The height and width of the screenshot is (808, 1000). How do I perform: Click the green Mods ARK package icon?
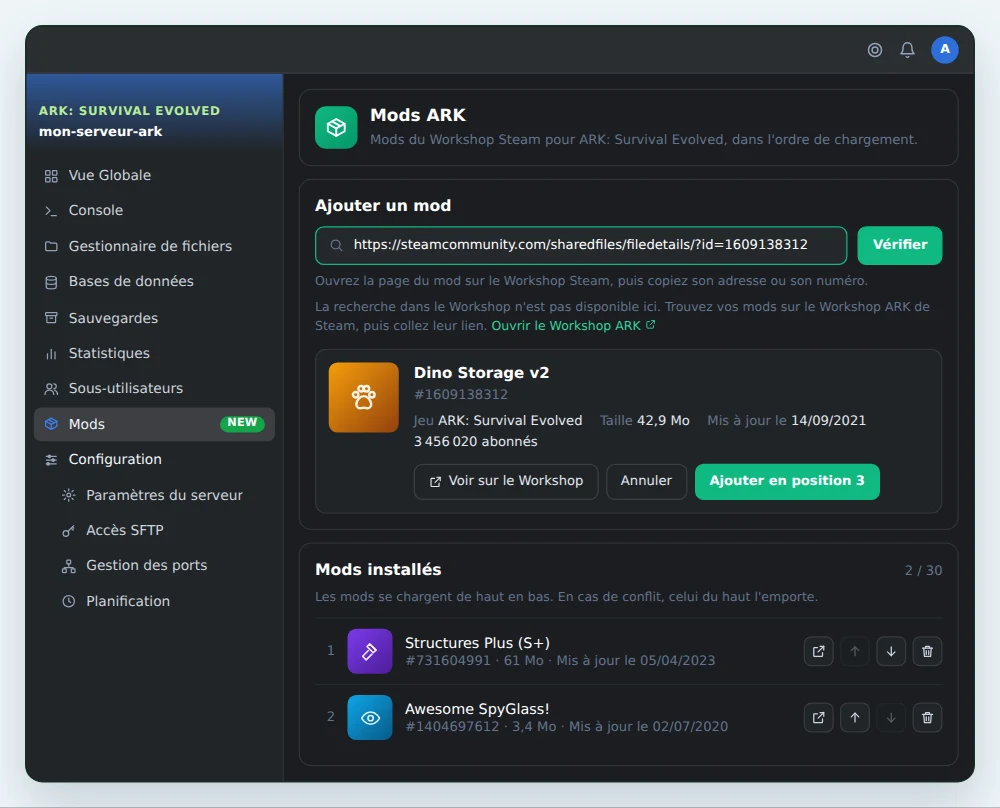[x=336, y=128]
